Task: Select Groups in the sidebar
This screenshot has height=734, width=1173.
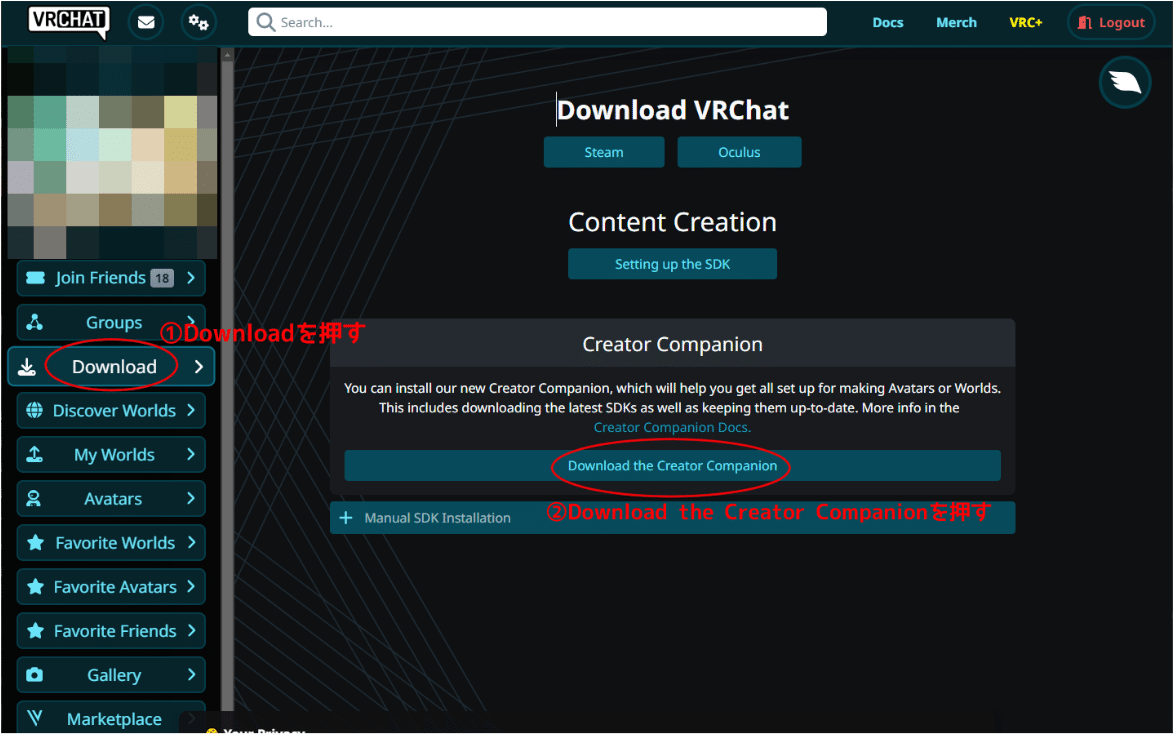Action: (x=111, y=322)
